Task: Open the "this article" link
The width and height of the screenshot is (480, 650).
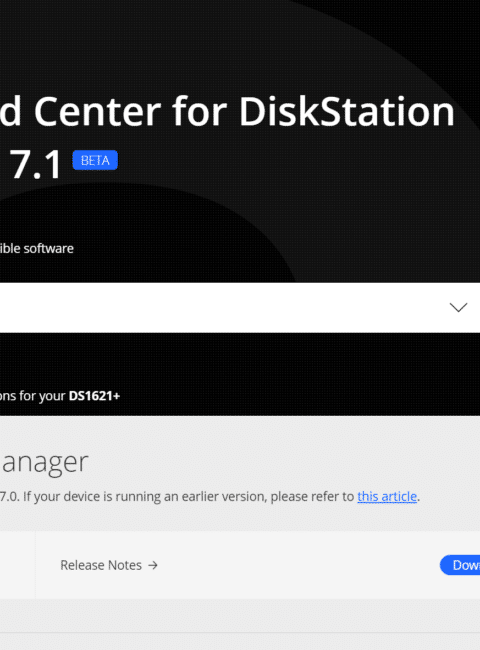Action: (x=387, y=496)
